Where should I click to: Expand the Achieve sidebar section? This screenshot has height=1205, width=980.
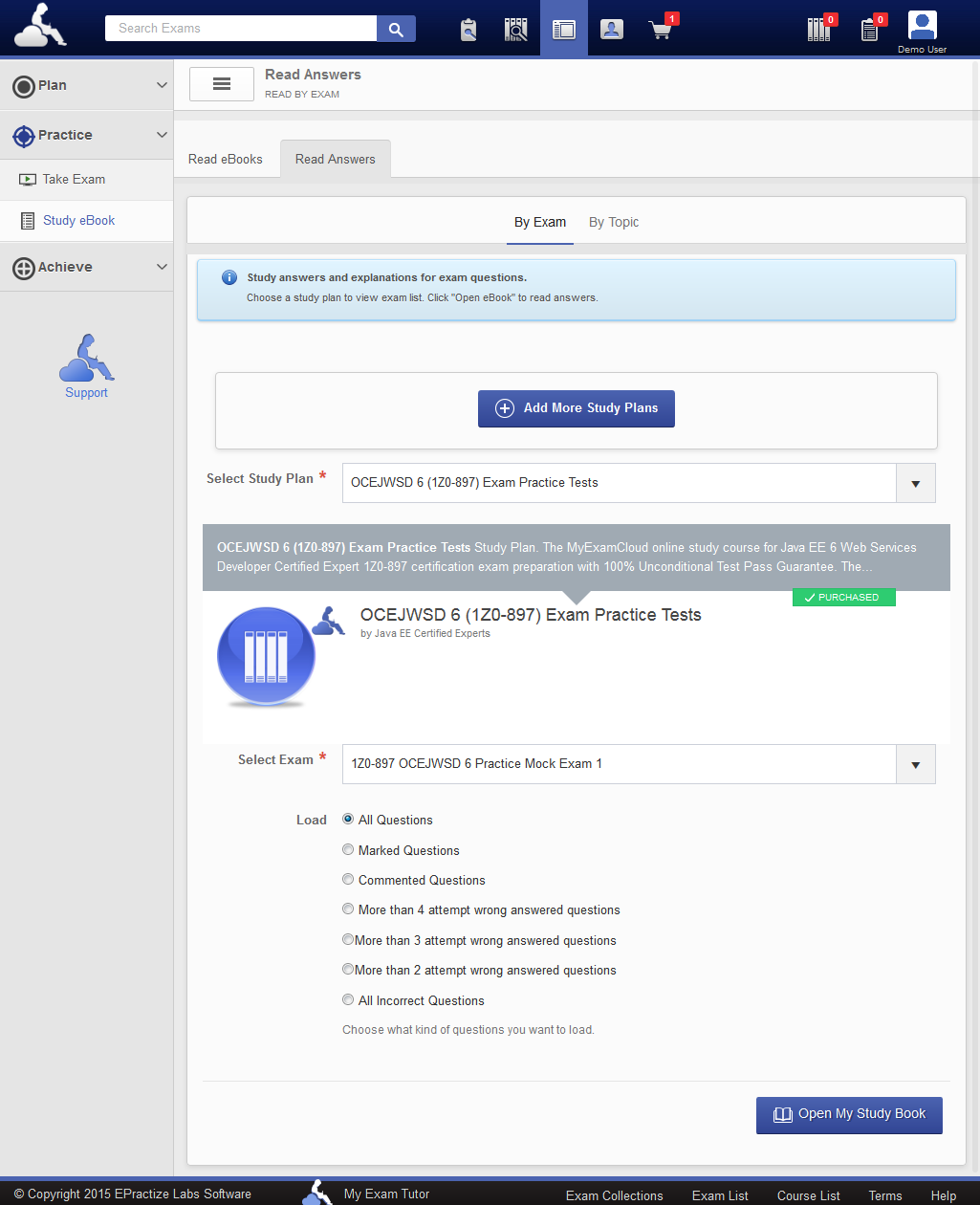click(x=86, y=268)
